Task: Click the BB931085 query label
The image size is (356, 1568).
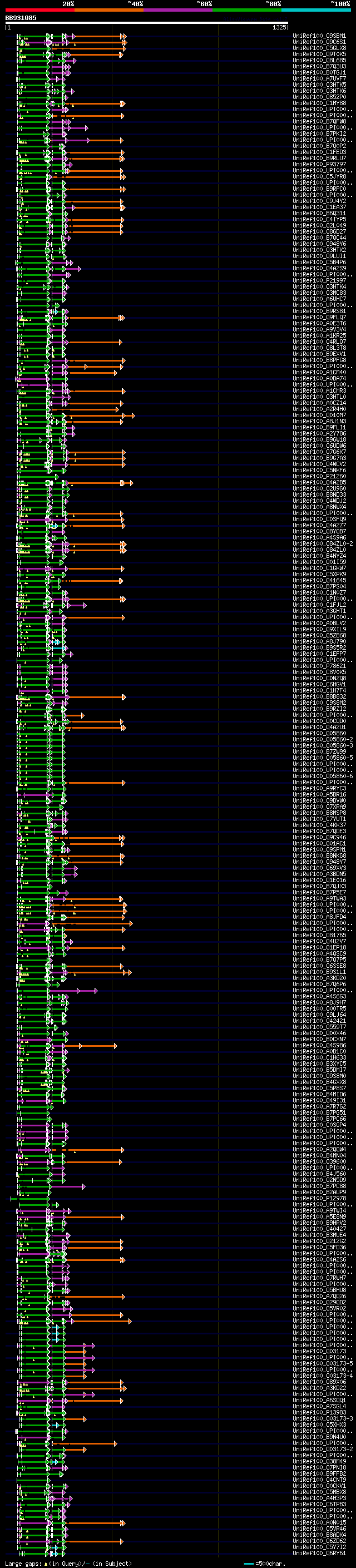Action: (x=21, y=18)
